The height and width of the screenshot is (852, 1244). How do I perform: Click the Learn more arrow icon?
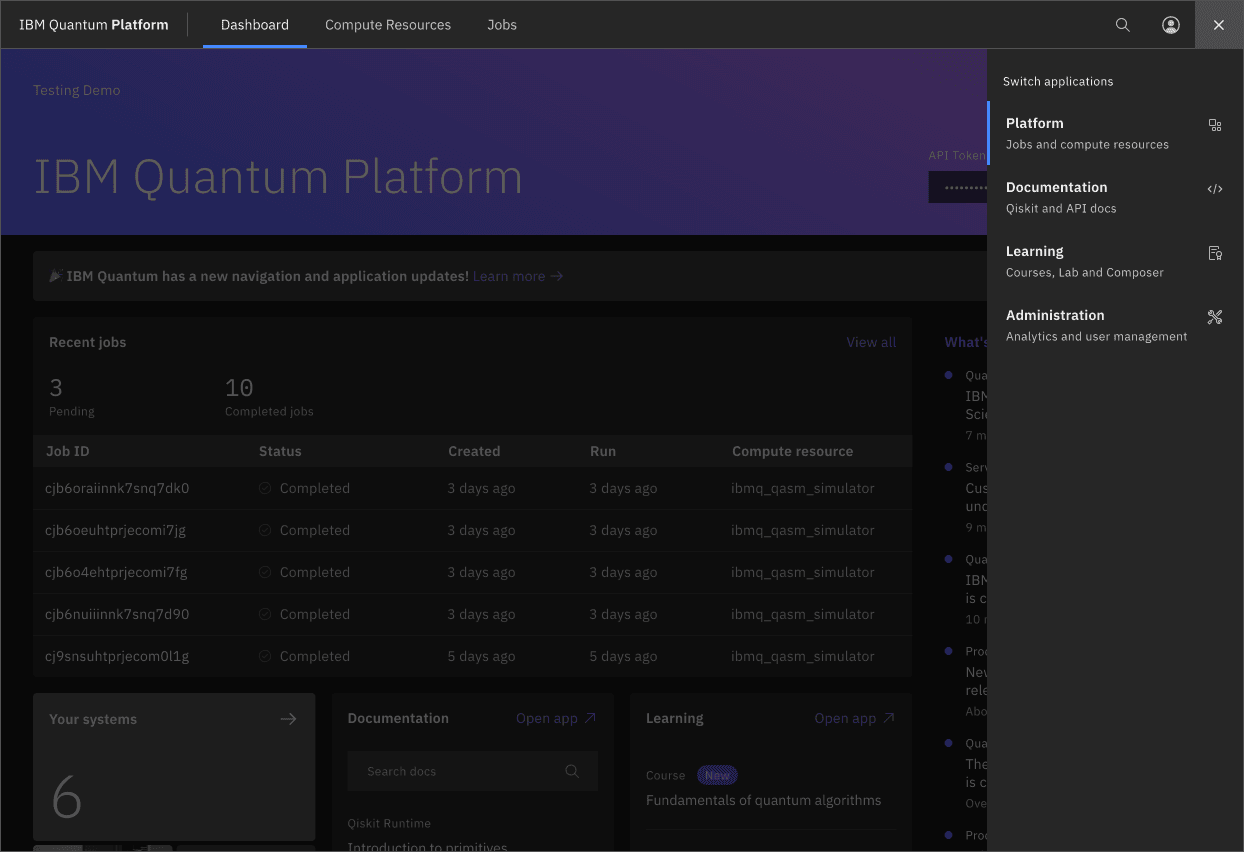click(x=557, y=276)
